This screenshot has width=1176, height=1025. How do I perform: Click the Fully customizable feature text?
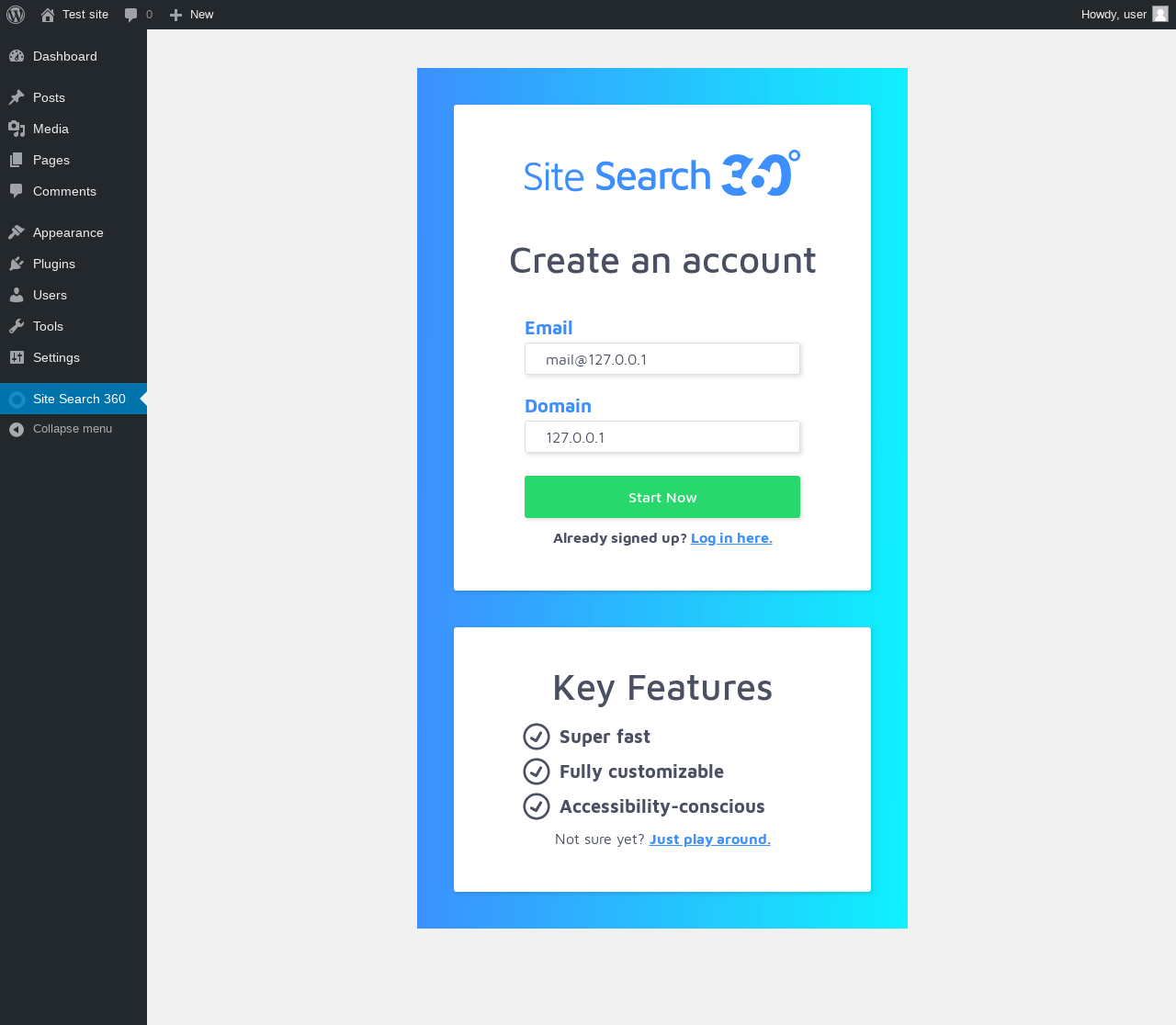coord(641,772)
